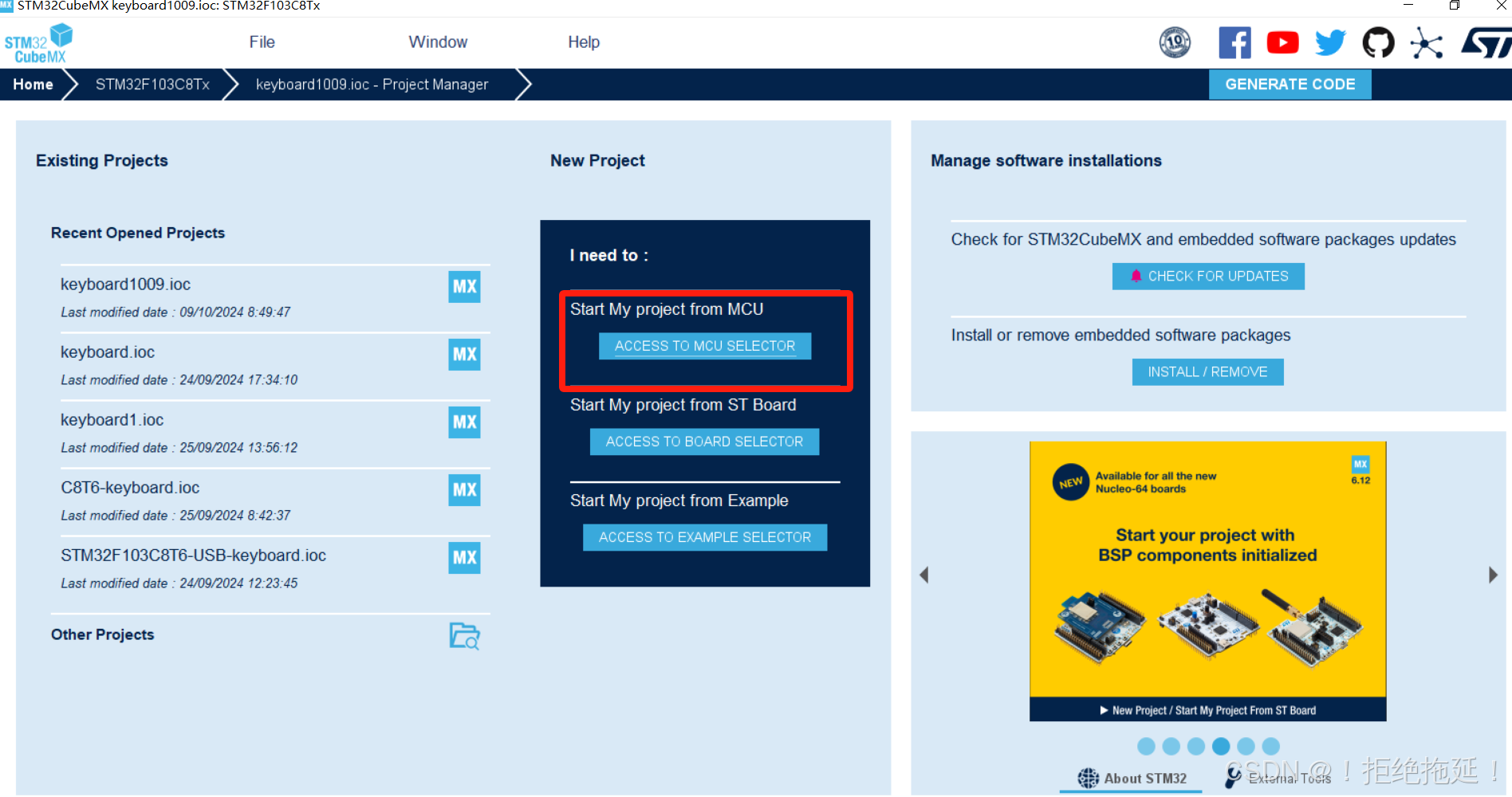
Task: Open the GitHub icon link
Action: pos(1378,42)
